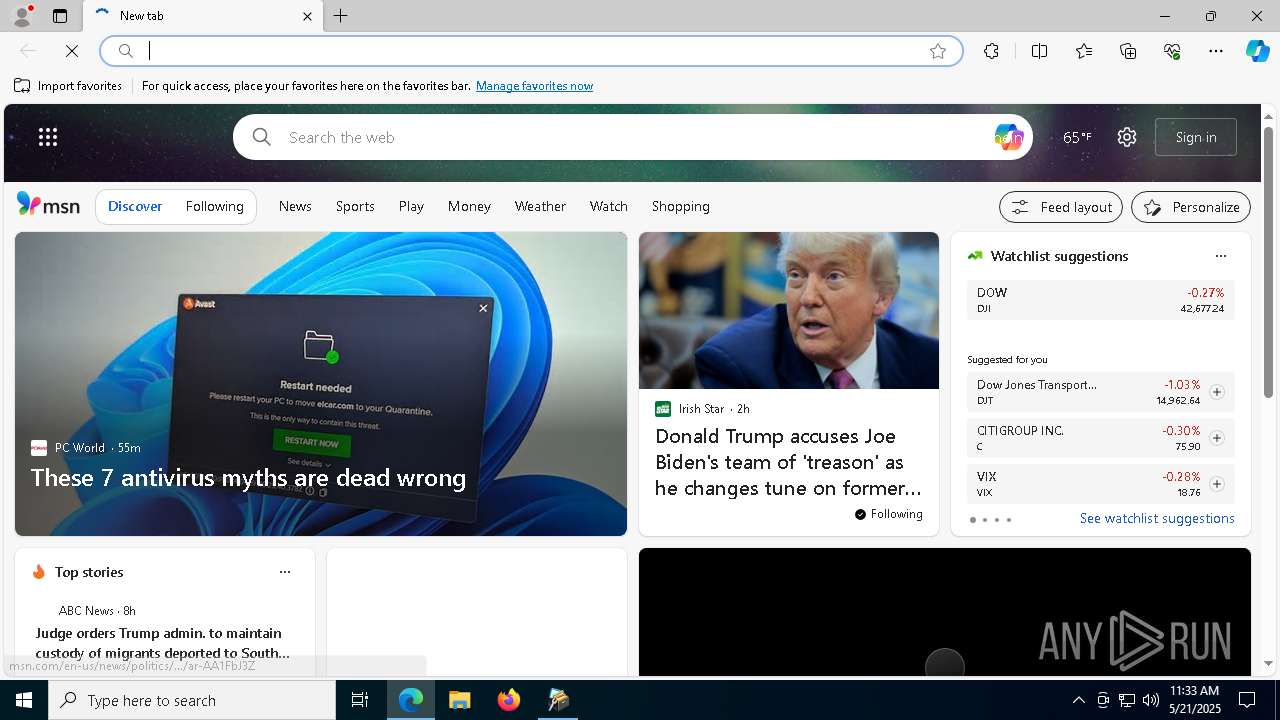Open the Sports menu item
1280x720 pixels.
[x=355, y=206]
